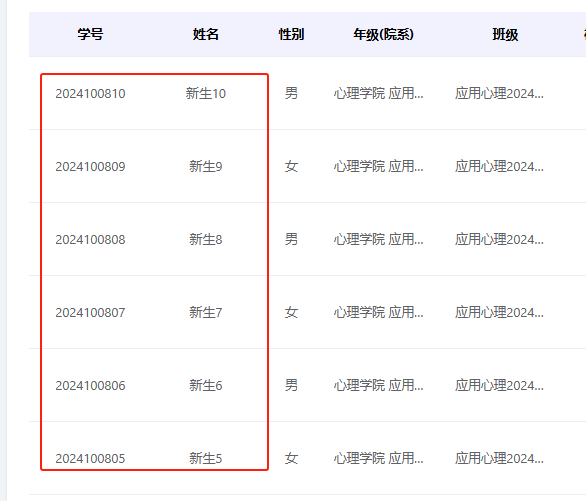Image resolution: width=586 pixels, height=501 pixels.
Task: Click 心理学院 department cell for 新生5
Action: (x=379, y=458)
